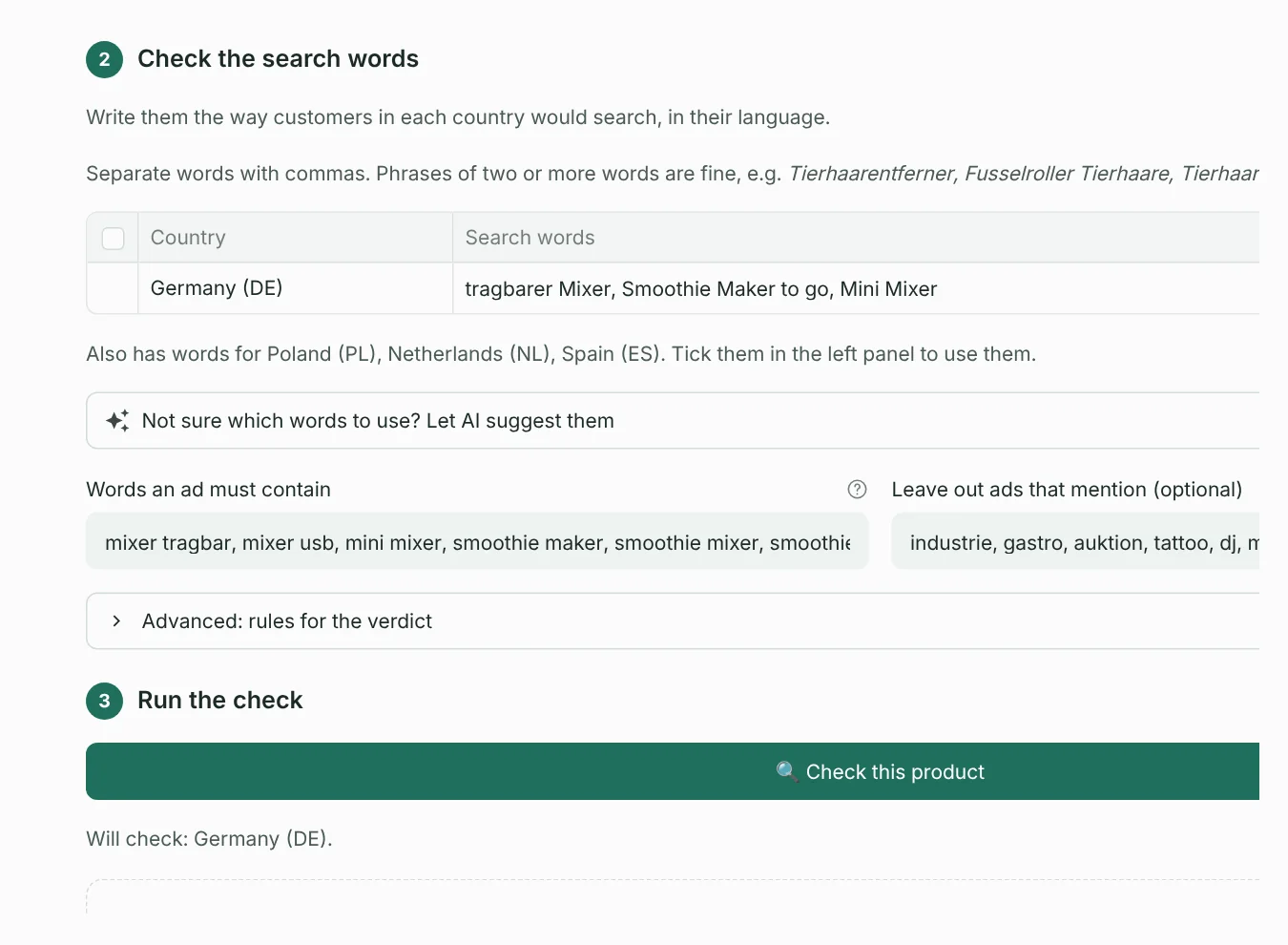Select the Germany (DE) country cell
Viewport: 1288px width, 945px height.
tap(296, 288)
